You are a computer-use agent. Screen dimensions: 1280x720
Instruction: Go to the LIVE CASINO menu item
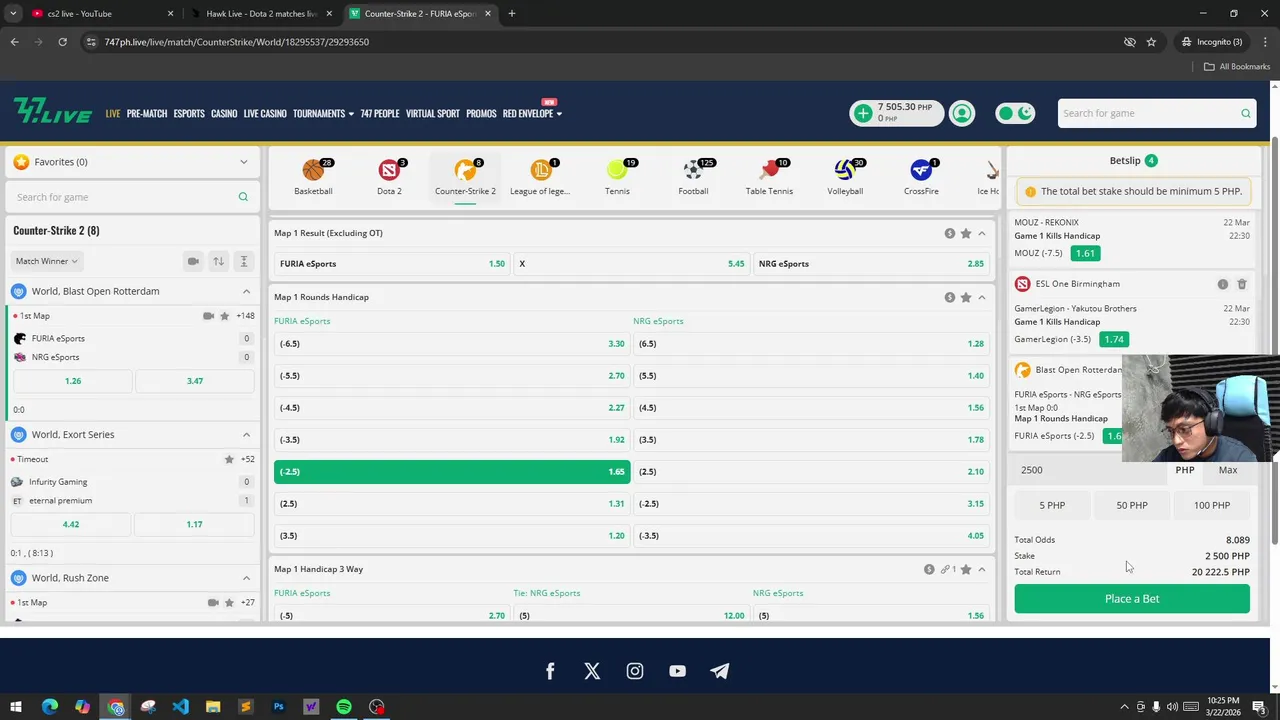click(265, 114)
